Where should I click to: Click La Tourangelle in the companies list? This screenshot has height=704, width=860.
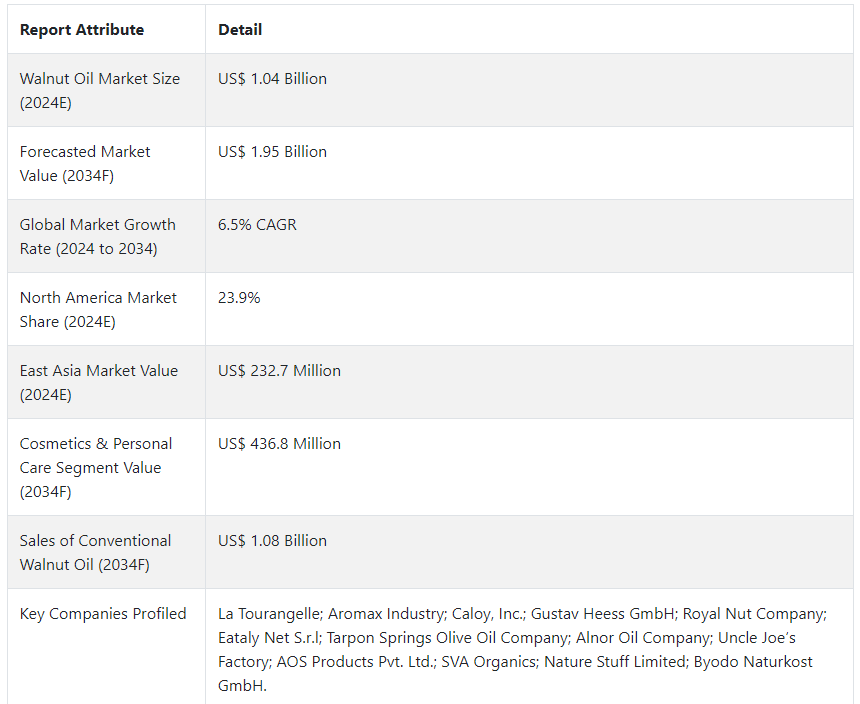click(x=269, y=614)
